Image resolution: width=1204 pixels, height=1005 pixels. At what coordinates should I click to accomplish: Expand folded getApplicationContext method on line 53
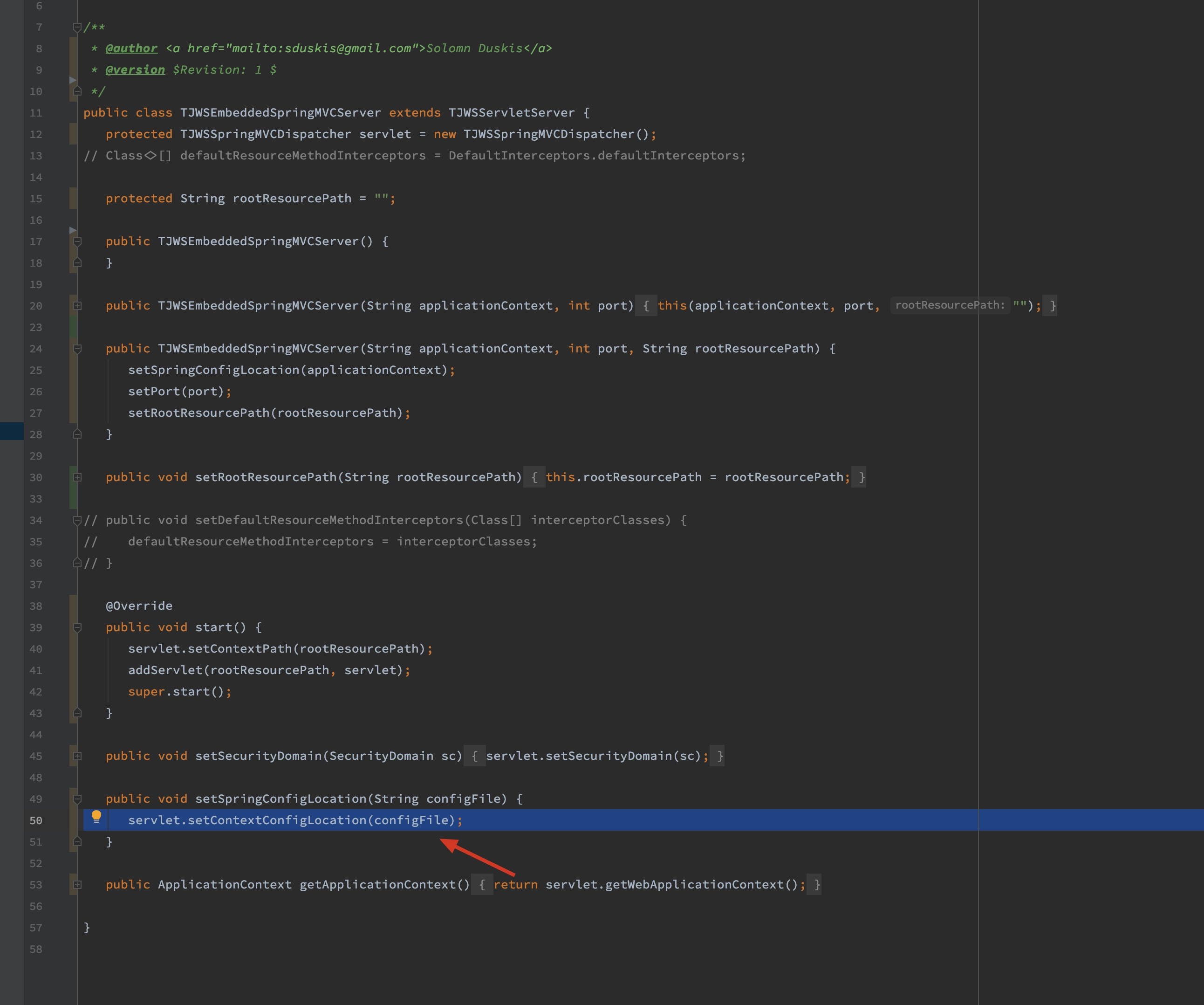(77, 885)
